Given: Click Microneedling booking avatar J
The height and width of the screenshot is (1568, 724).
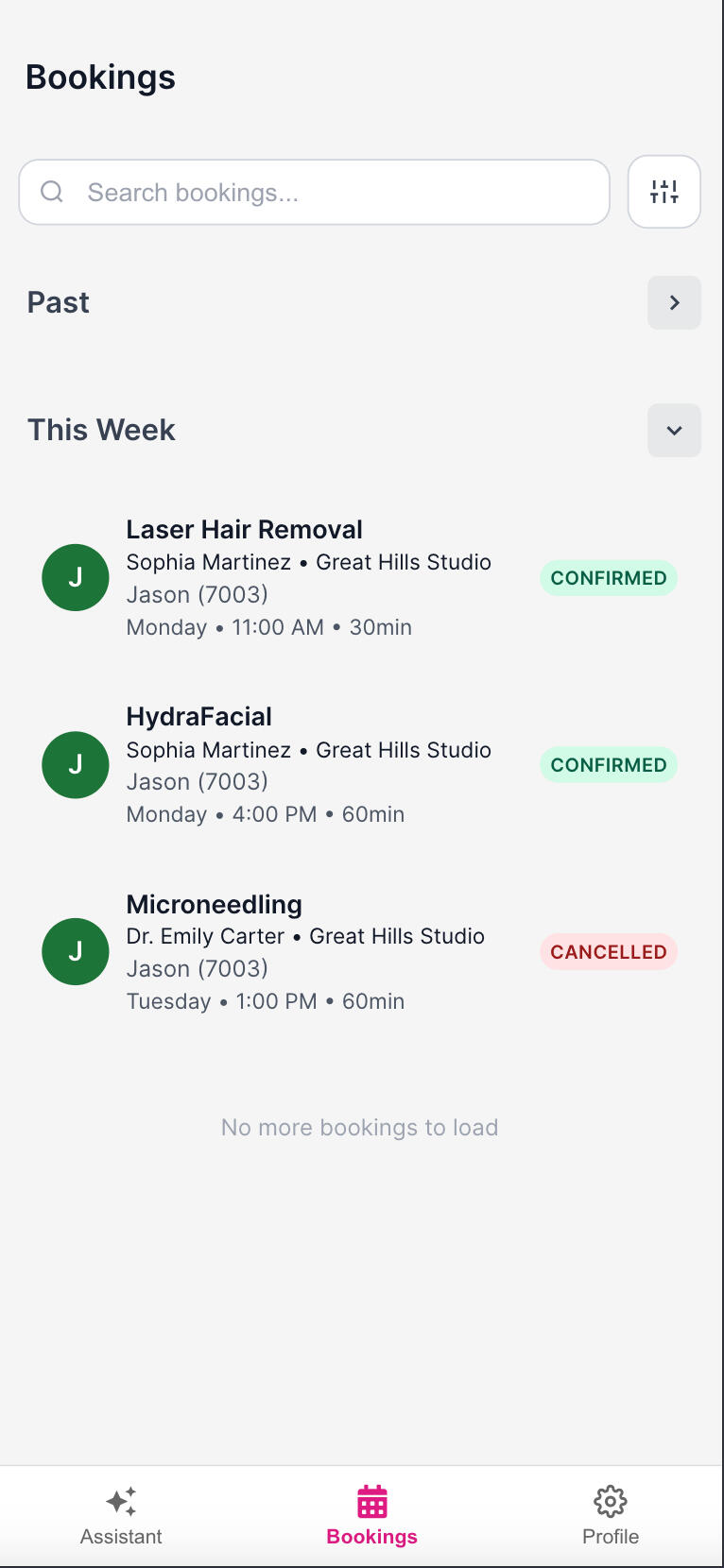Looking at the screenshot, I should 76,951.
